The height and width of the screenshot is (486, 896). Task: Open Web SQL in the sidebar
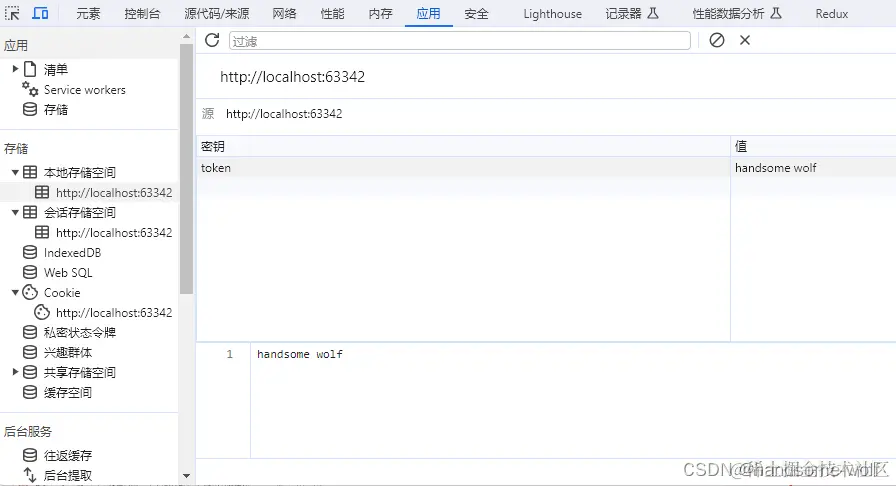[x=68, y=273]
